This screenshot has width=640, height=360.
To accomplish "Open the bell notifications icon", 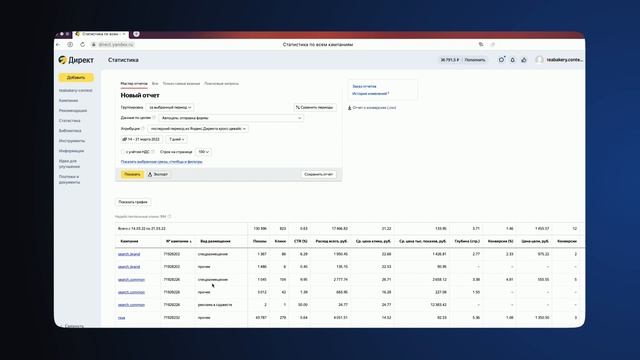I will click(513, 60).
